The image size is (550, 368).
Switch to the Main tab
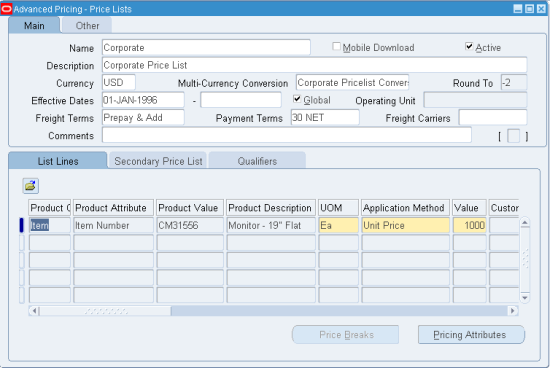[34, 26]
